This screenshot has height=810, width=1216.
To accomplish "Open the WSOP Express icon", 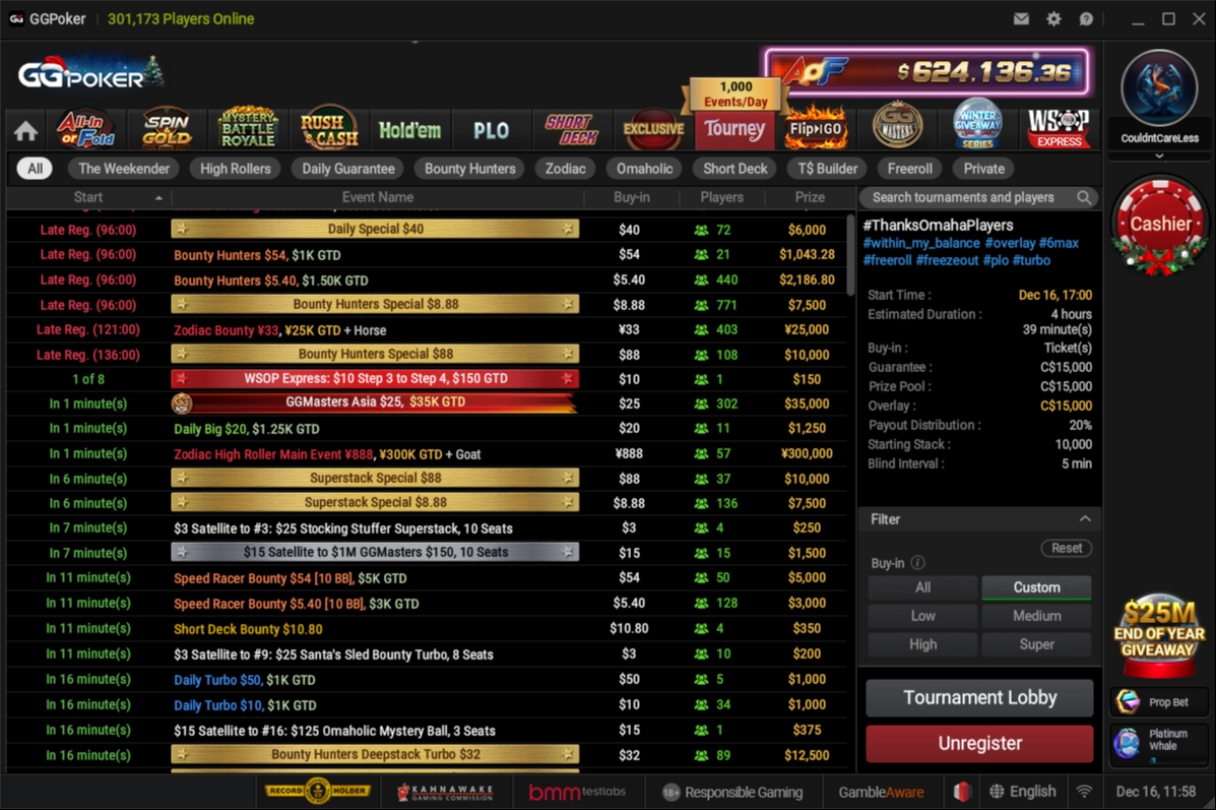I will point(1059,128).
